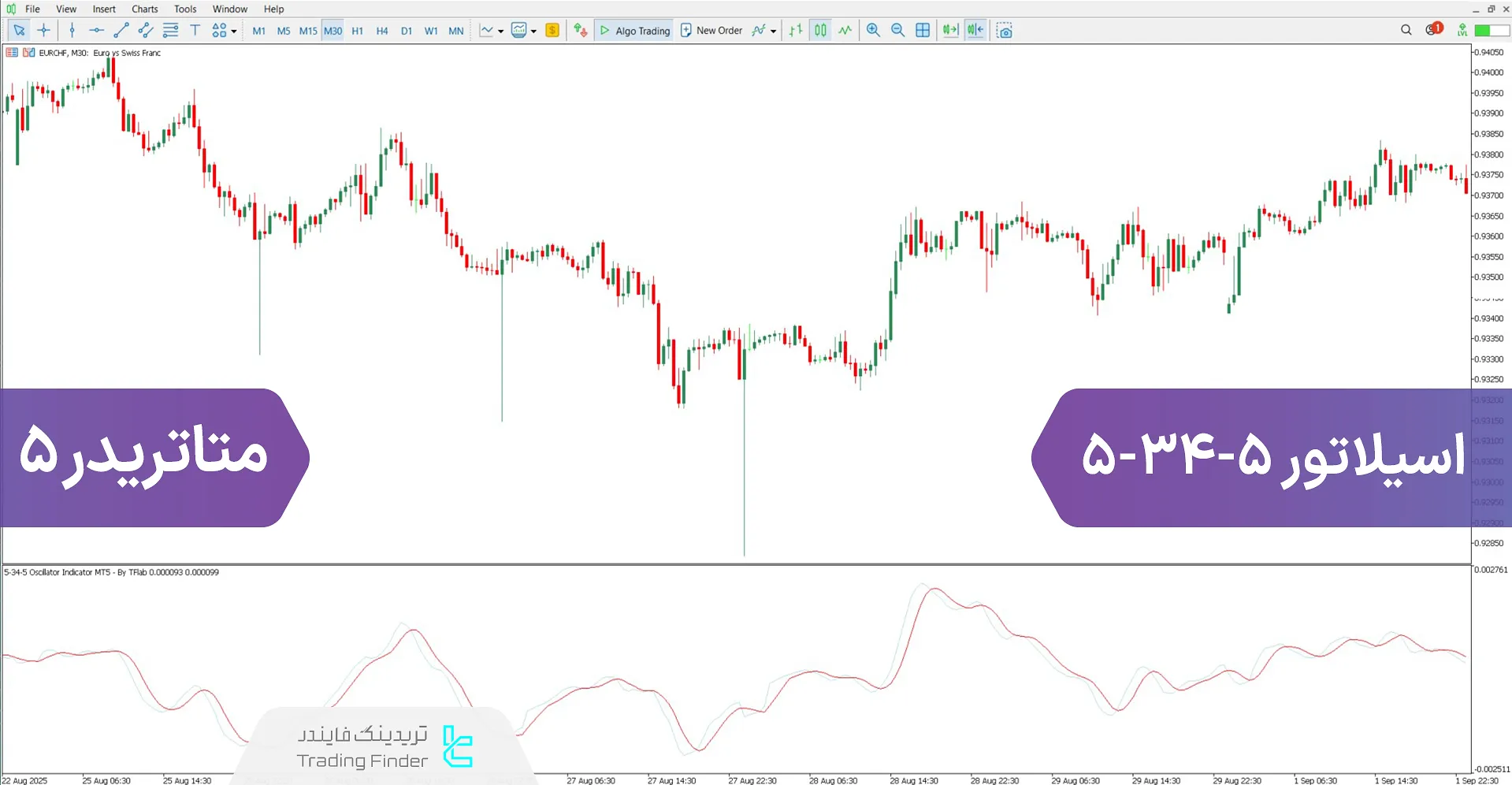The width and height of the screenshot is (1512, 785).
Task: Zoom in on the chart
Action: pos(873,31)
